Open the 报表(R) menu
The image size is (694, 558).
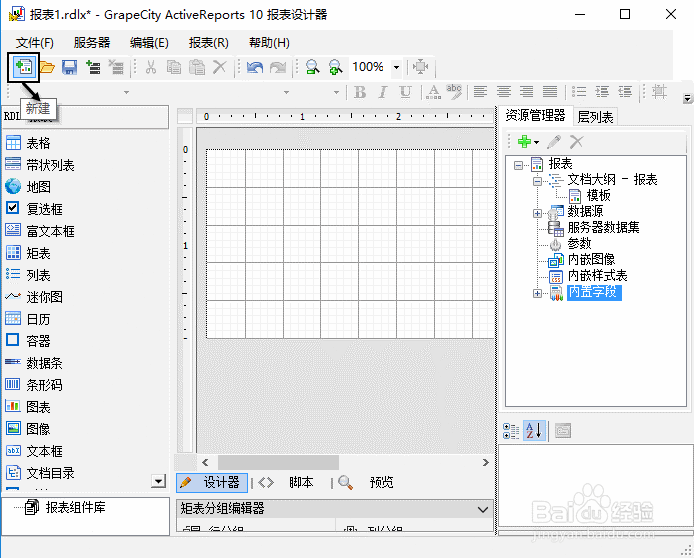point(208,43)
